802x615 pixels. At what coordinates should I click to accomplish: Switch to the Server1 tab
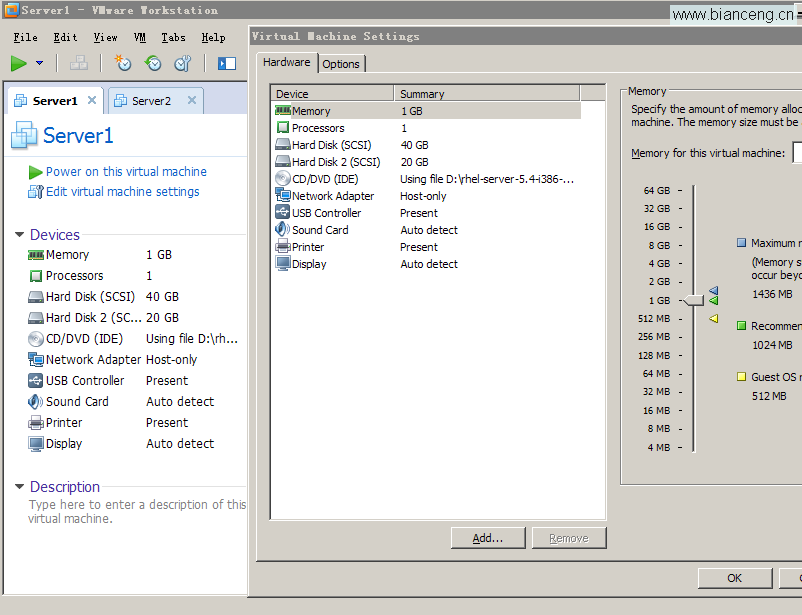(55, 100)
